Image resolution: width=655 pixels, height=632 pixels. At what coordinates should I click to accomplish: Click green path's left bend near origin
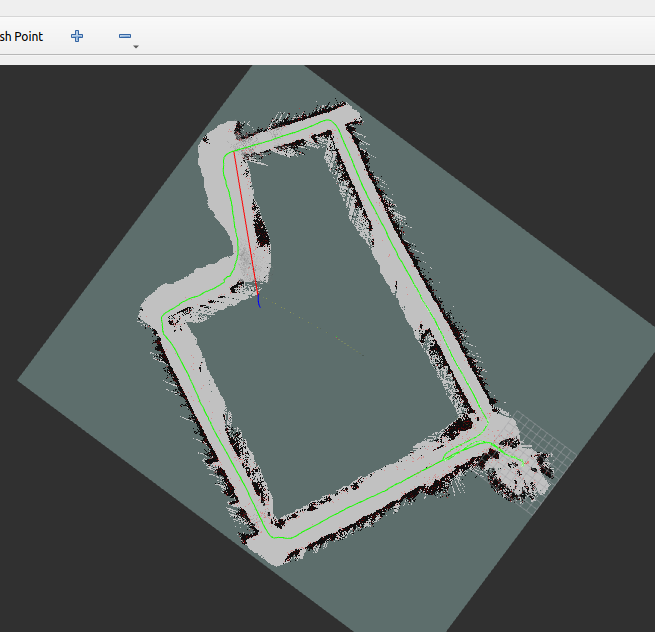(166, 318)
